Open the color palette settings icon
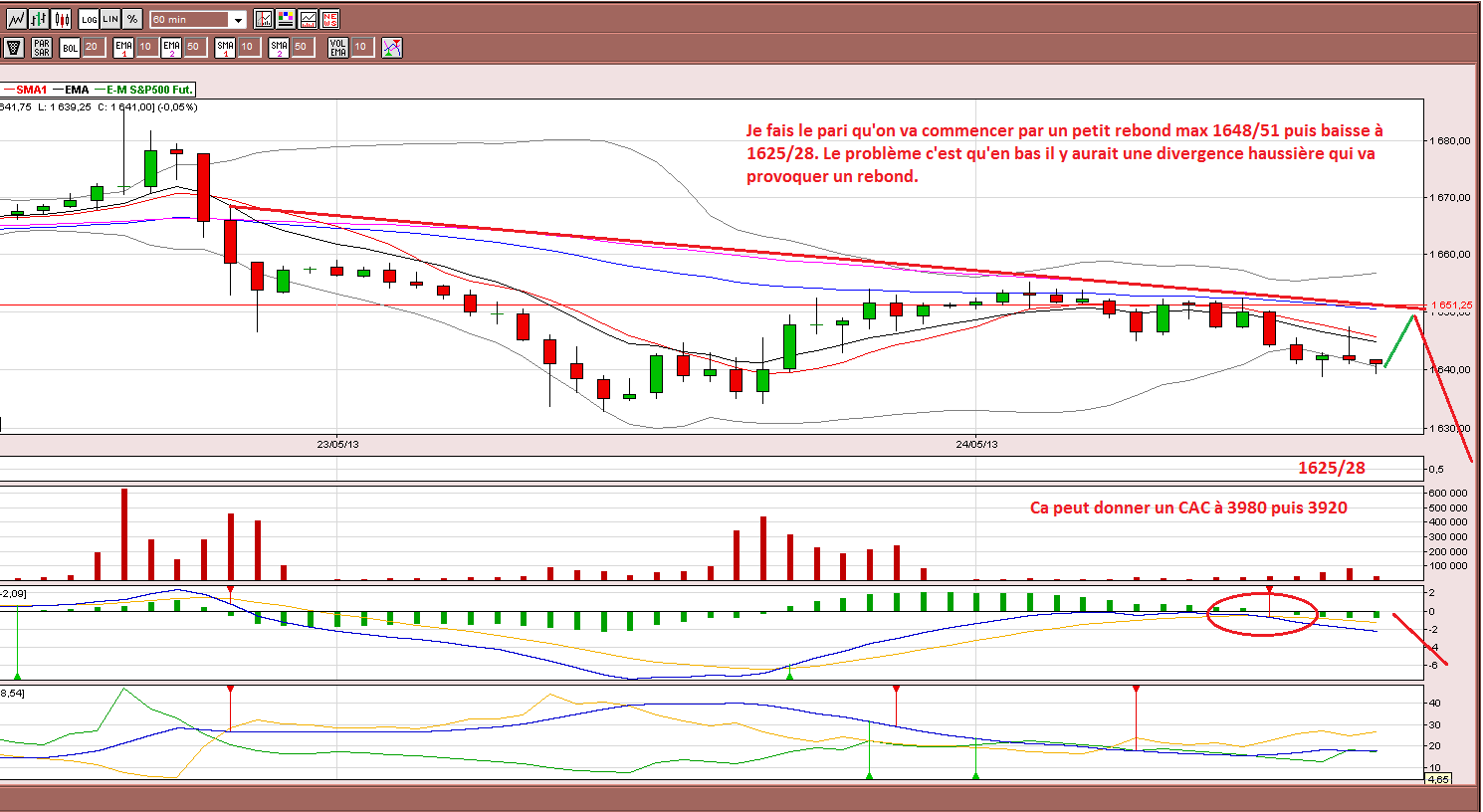This screenshot has height=812, width=1483. click(287, 19)
